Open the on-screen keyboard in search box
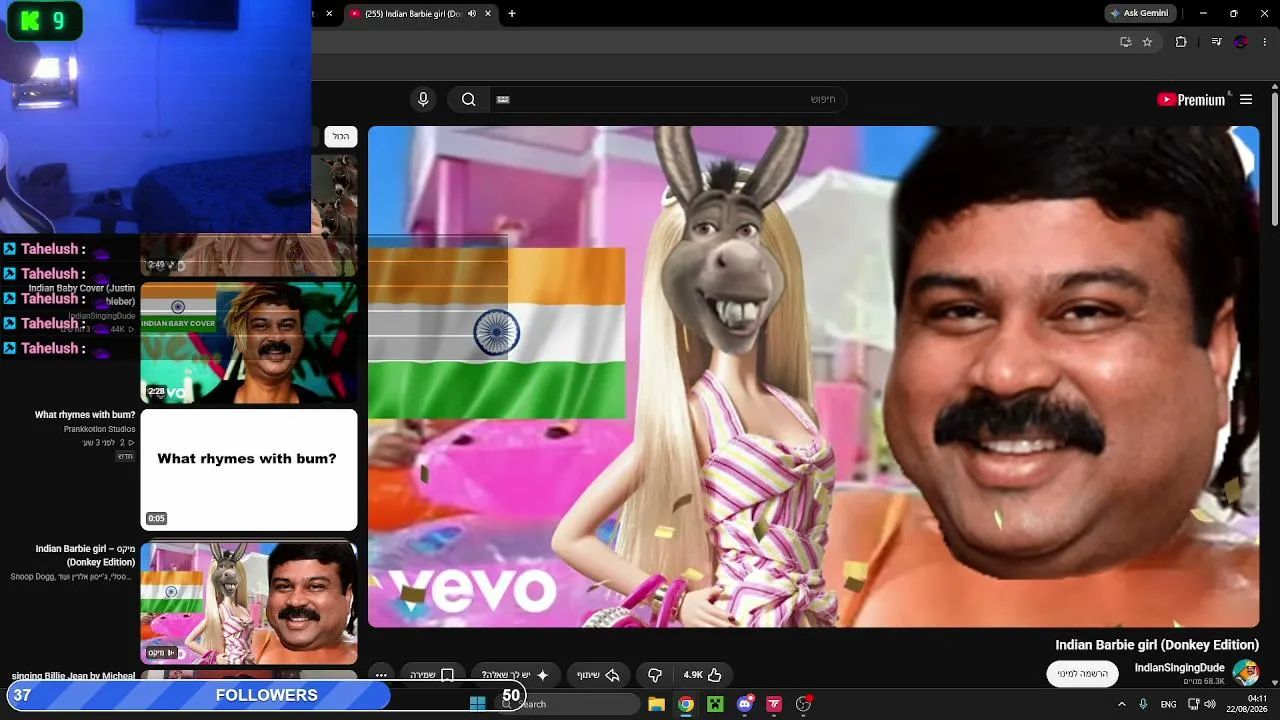This screenshot has width=1280, height=720. point(503,99)
